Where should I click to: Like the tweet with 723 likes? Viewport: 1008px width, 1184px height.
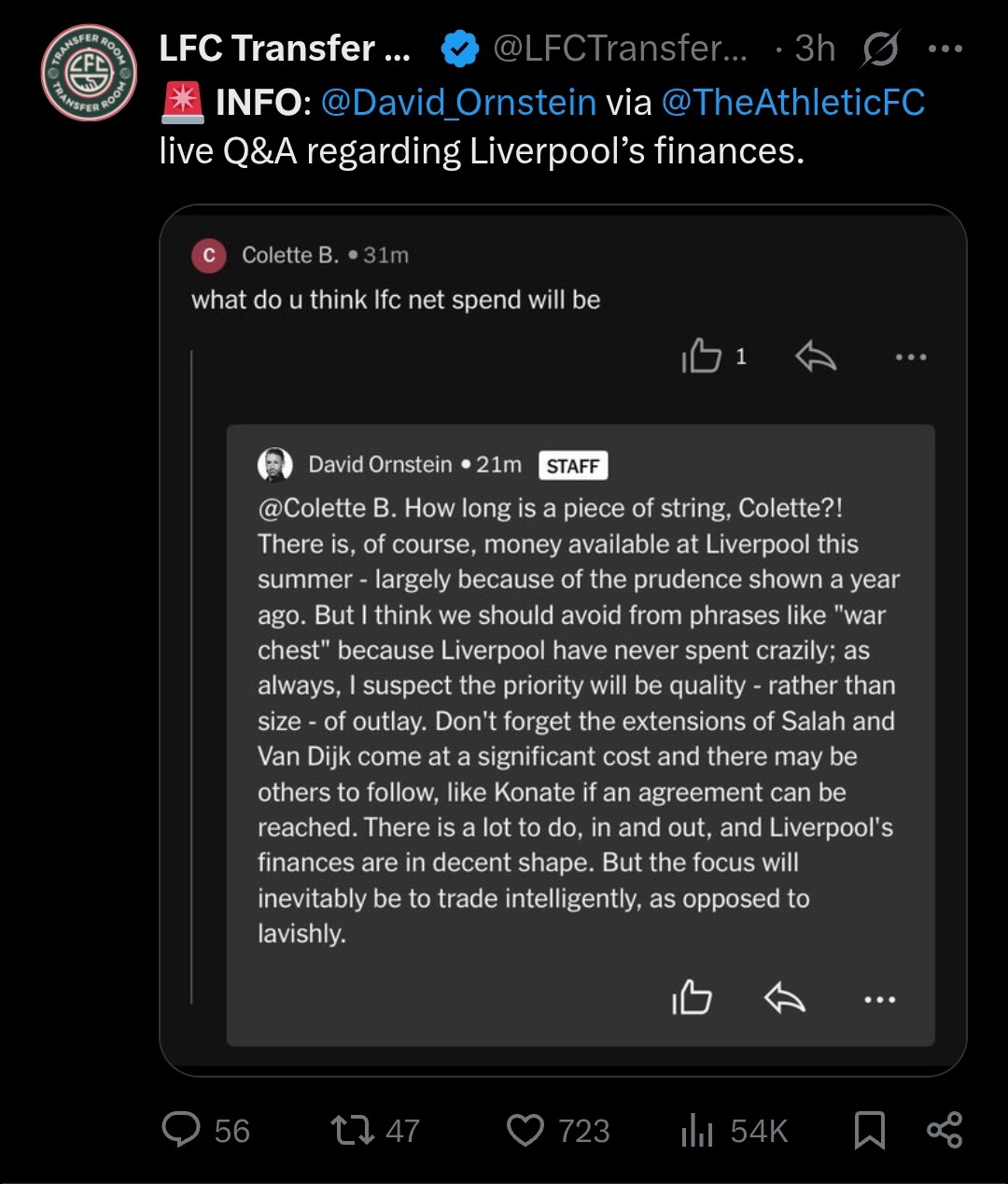click(525, 1130)
